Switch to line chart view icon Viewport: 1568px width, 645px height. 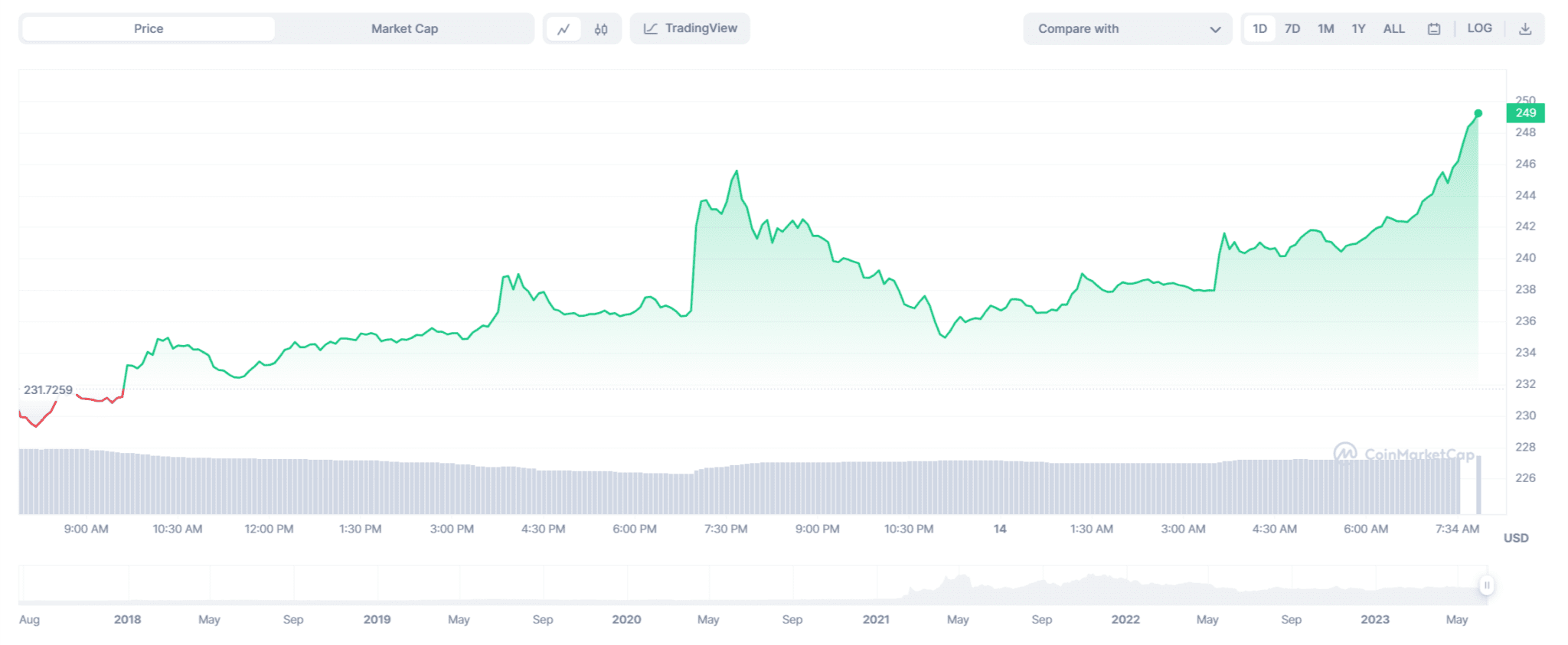563,29
